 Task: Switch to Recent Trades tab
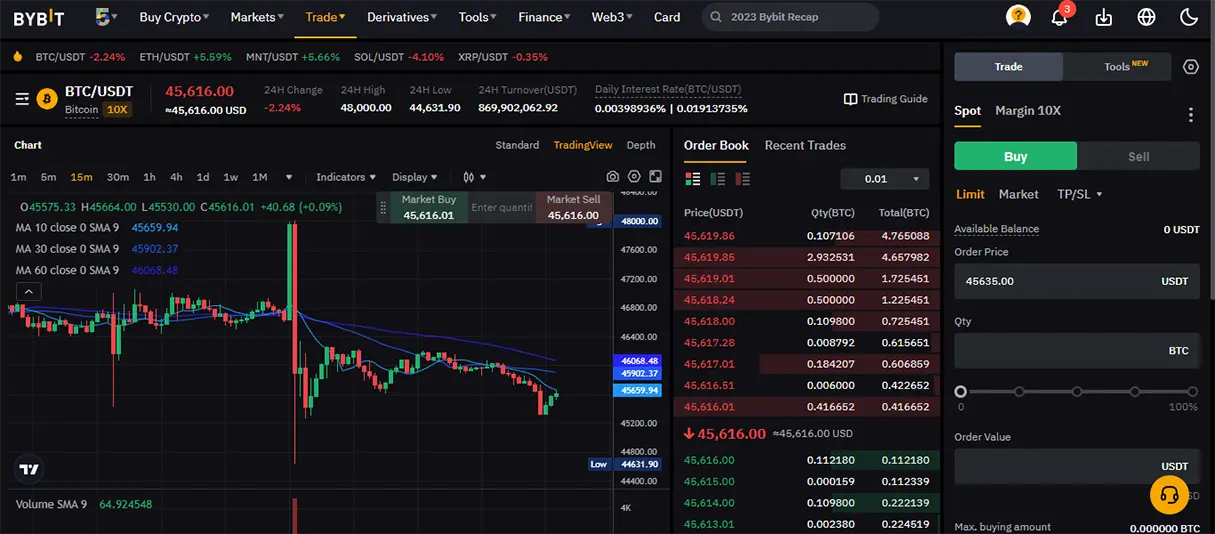[805, 145]
